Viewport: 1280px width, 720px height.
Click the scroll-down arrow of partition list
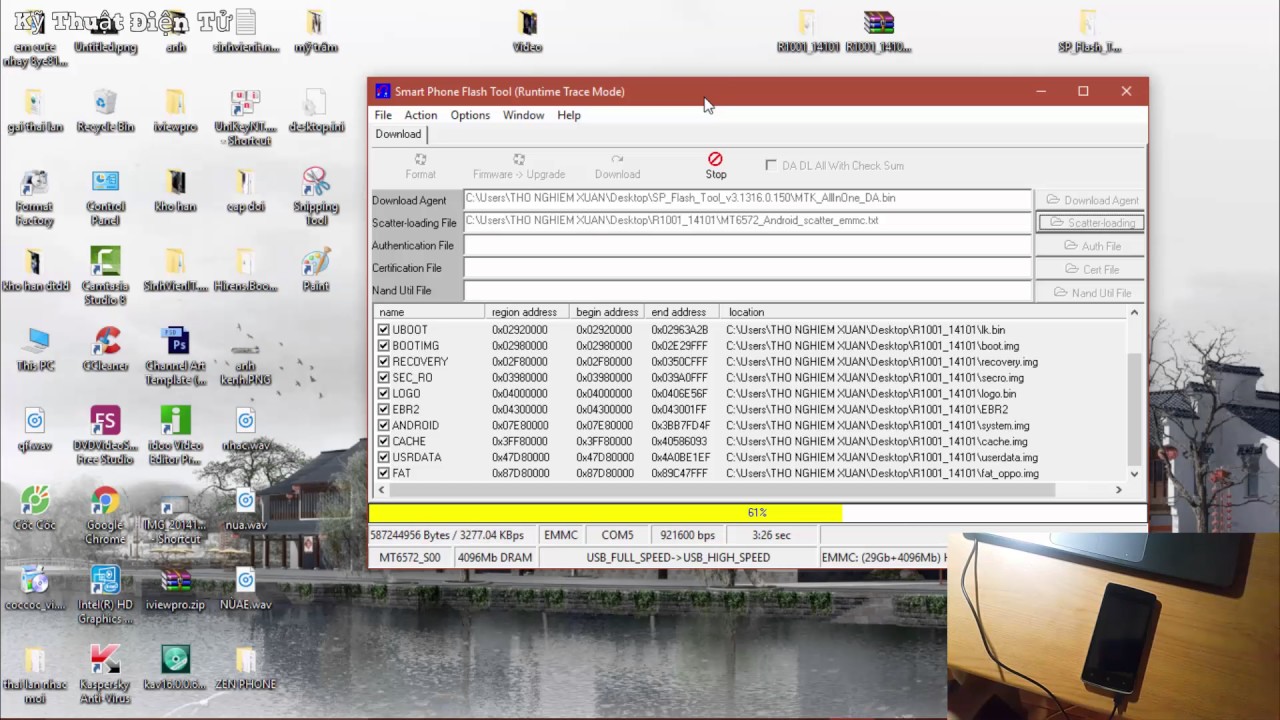[x=1134, y=474]
